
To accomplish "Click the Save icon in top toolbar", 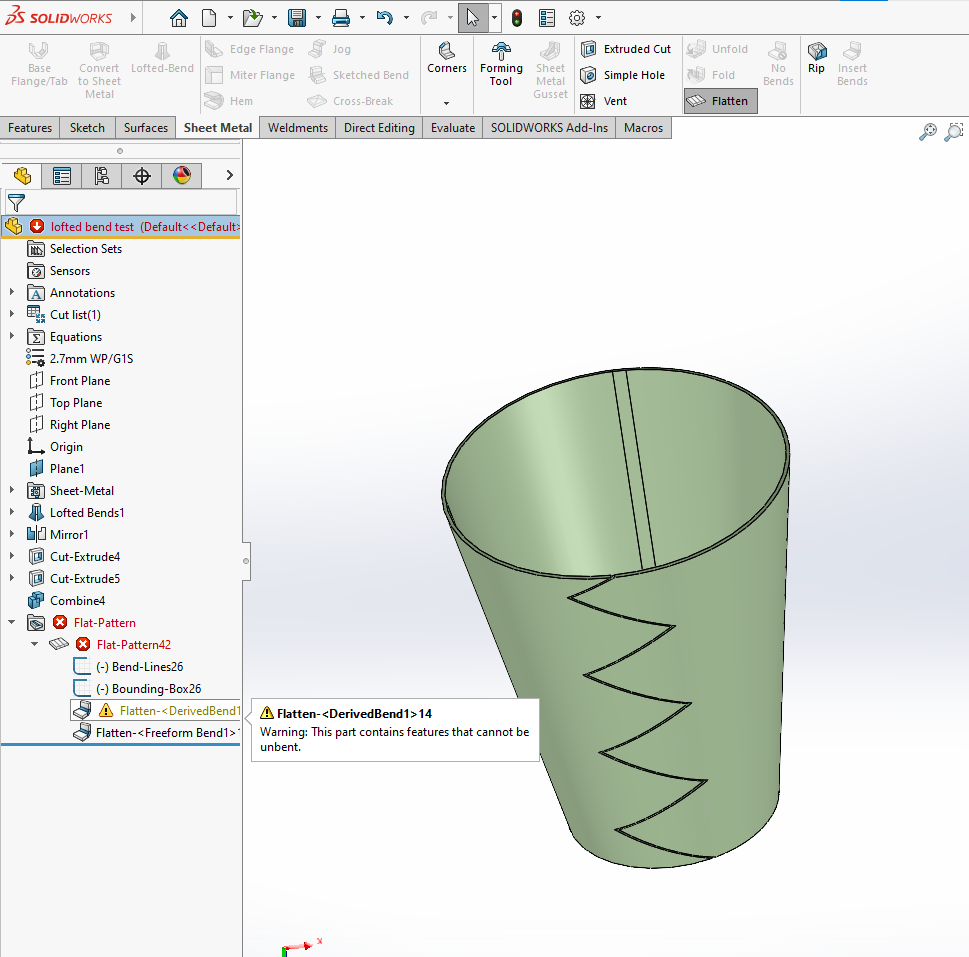I will coord(296,18).
